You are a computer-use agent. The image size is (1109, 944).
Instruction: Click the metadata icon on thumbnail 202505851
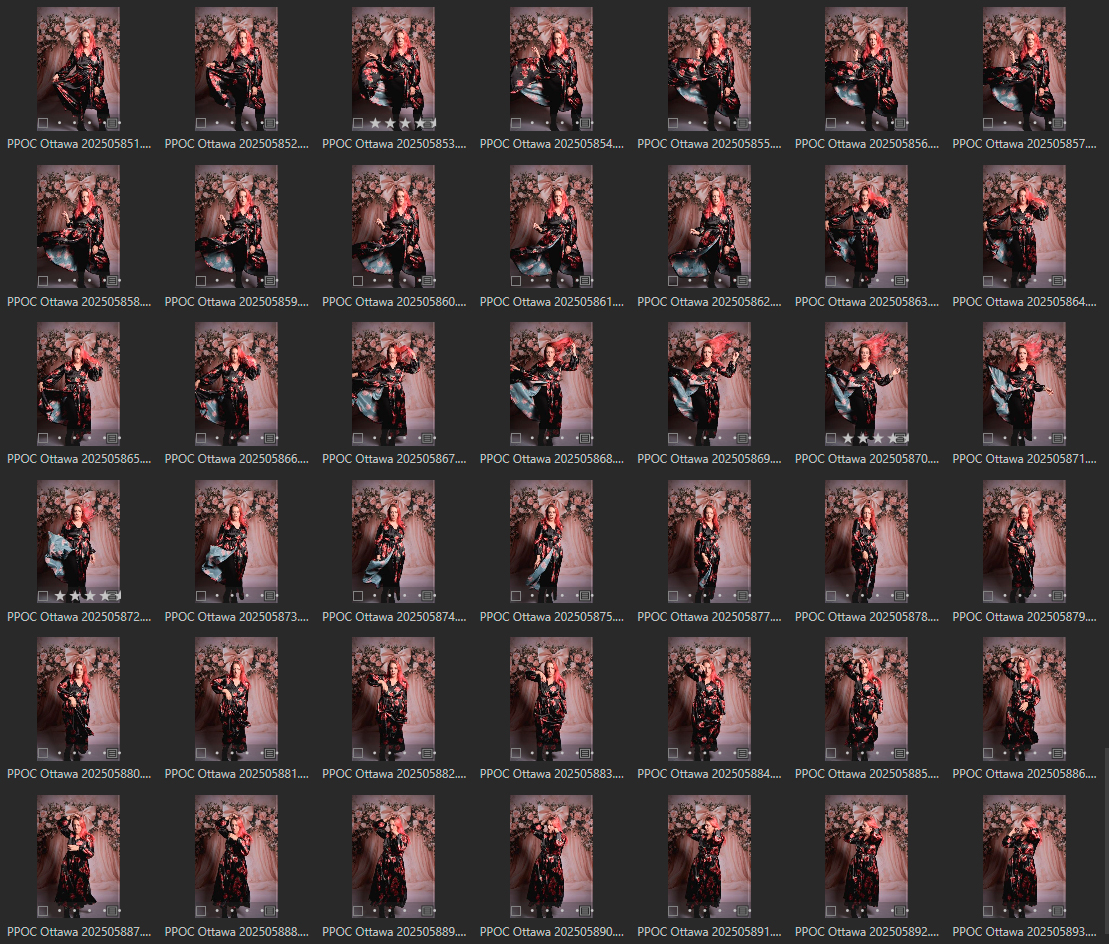pyautogui.click(x=113, y=123)
